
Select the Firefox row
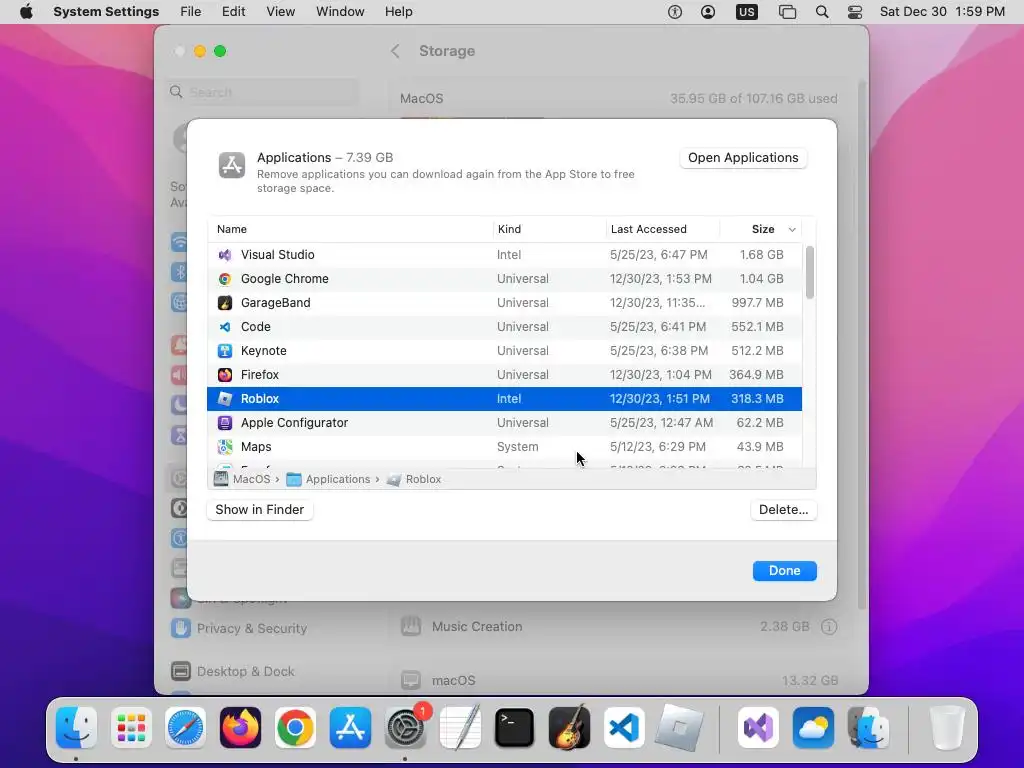click(504, 375)
